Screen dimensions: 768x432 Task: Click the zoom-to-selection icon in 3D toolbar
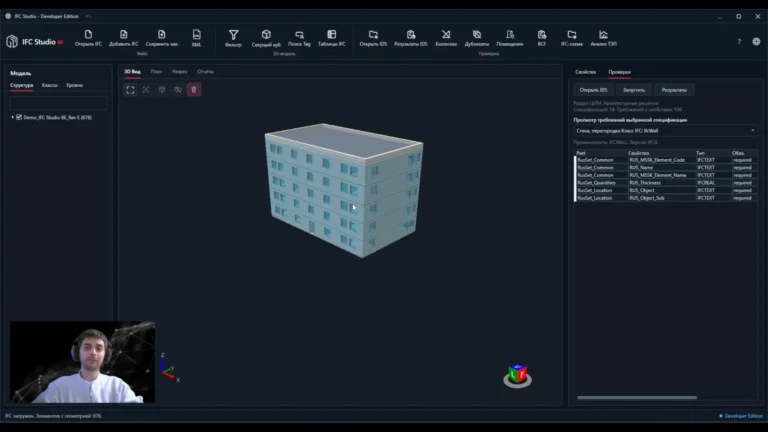tap(146, 90)
